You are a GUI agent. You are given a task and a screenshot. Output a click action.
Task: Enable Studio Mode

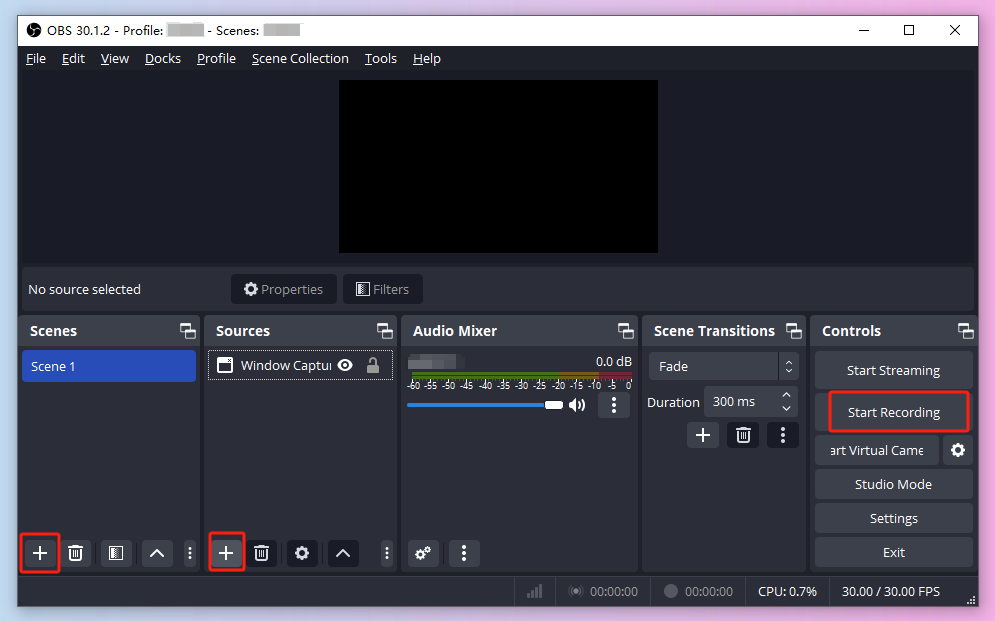893,485
